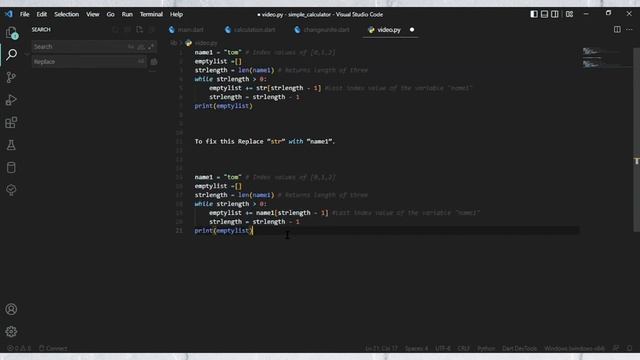The image size is (640, 360).
Task: Click the notifications bell in status bar
Action: (630, 348)
